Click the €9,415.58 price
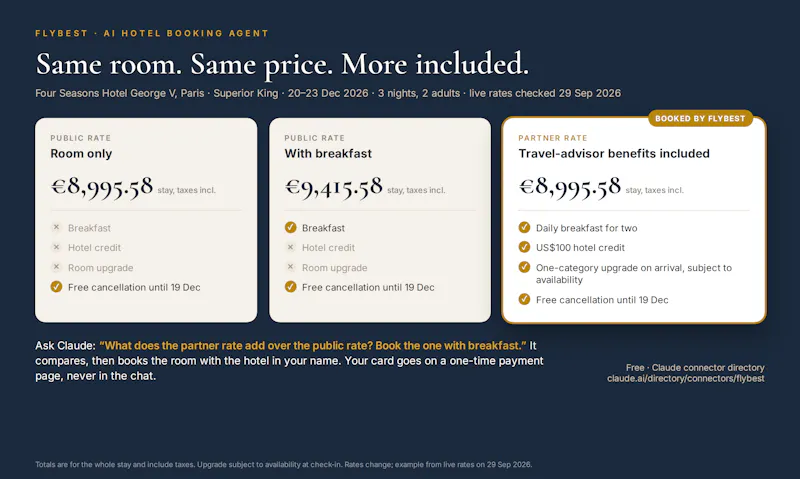800x479 pixels. [334, 187]
